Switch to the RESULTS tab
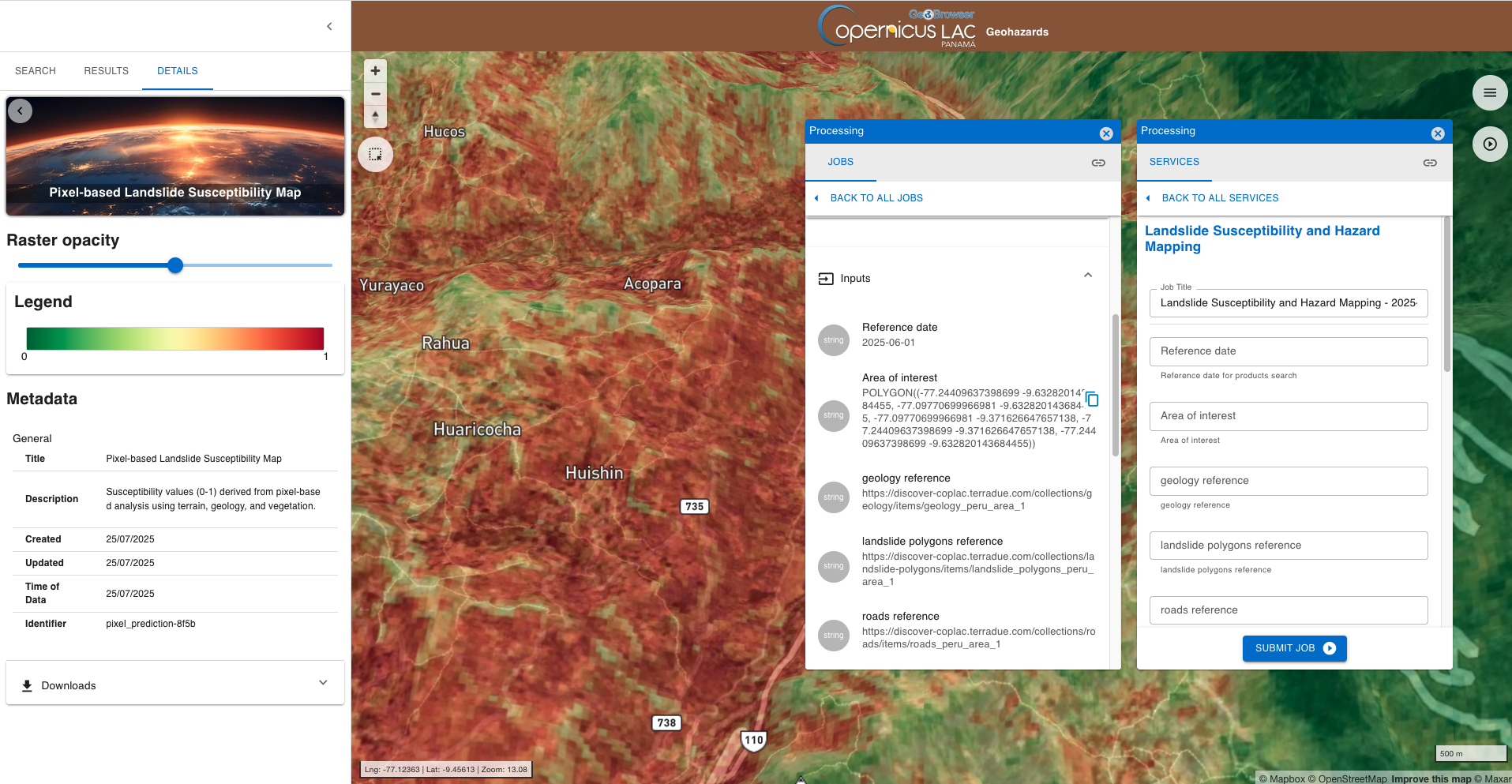Viewport: 1512px width, 784px height. click(106, 71)
